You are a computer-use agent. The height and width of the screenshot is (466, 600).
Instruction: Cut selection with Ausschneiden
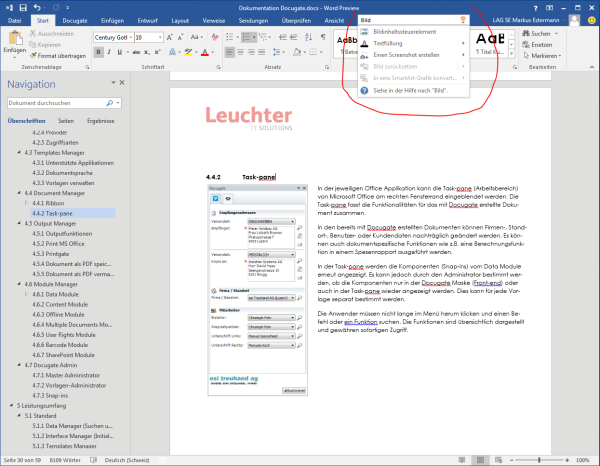(52, 34)
